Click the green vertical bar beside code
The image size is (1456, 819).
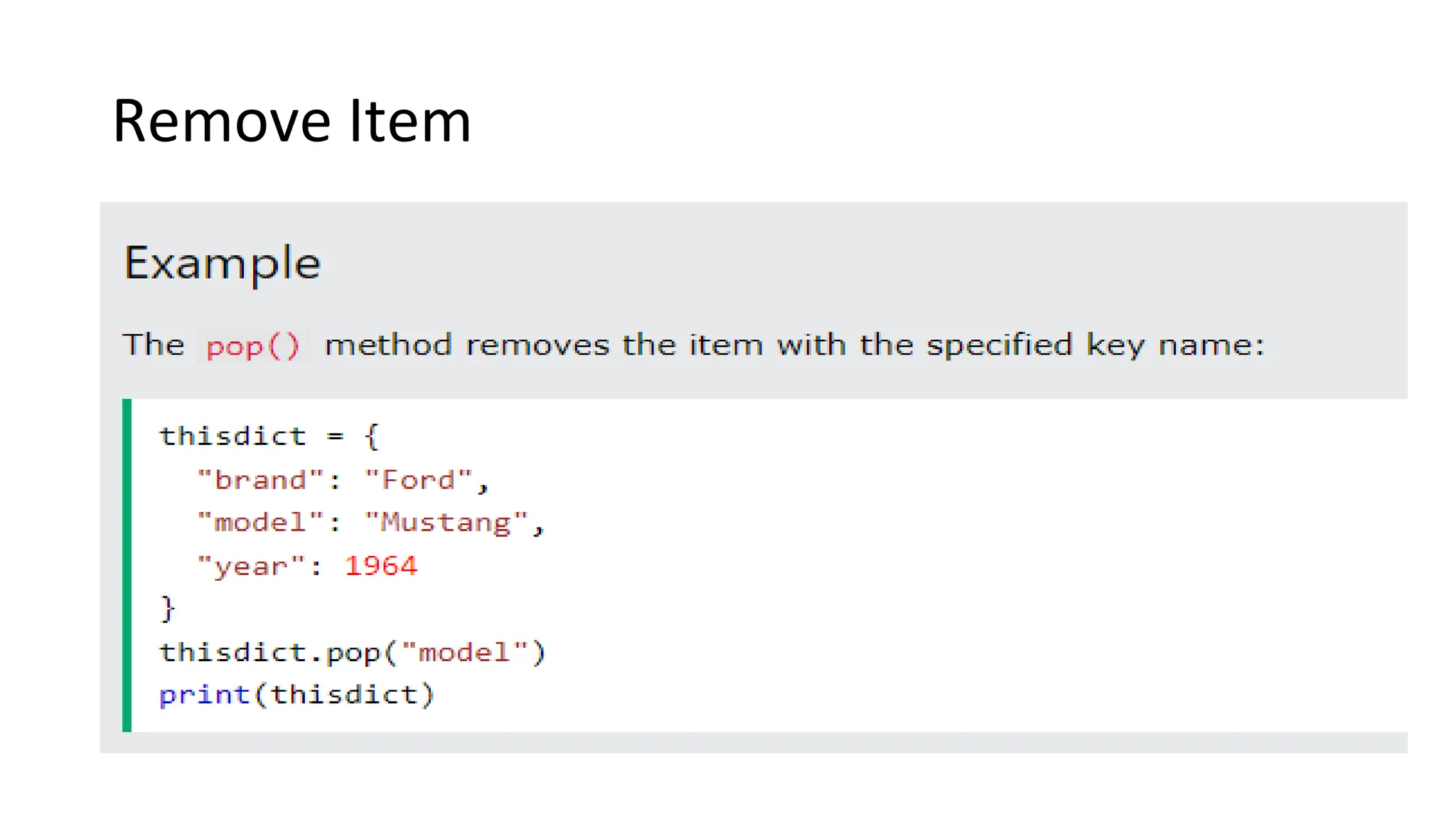click(x=127, y=565)
